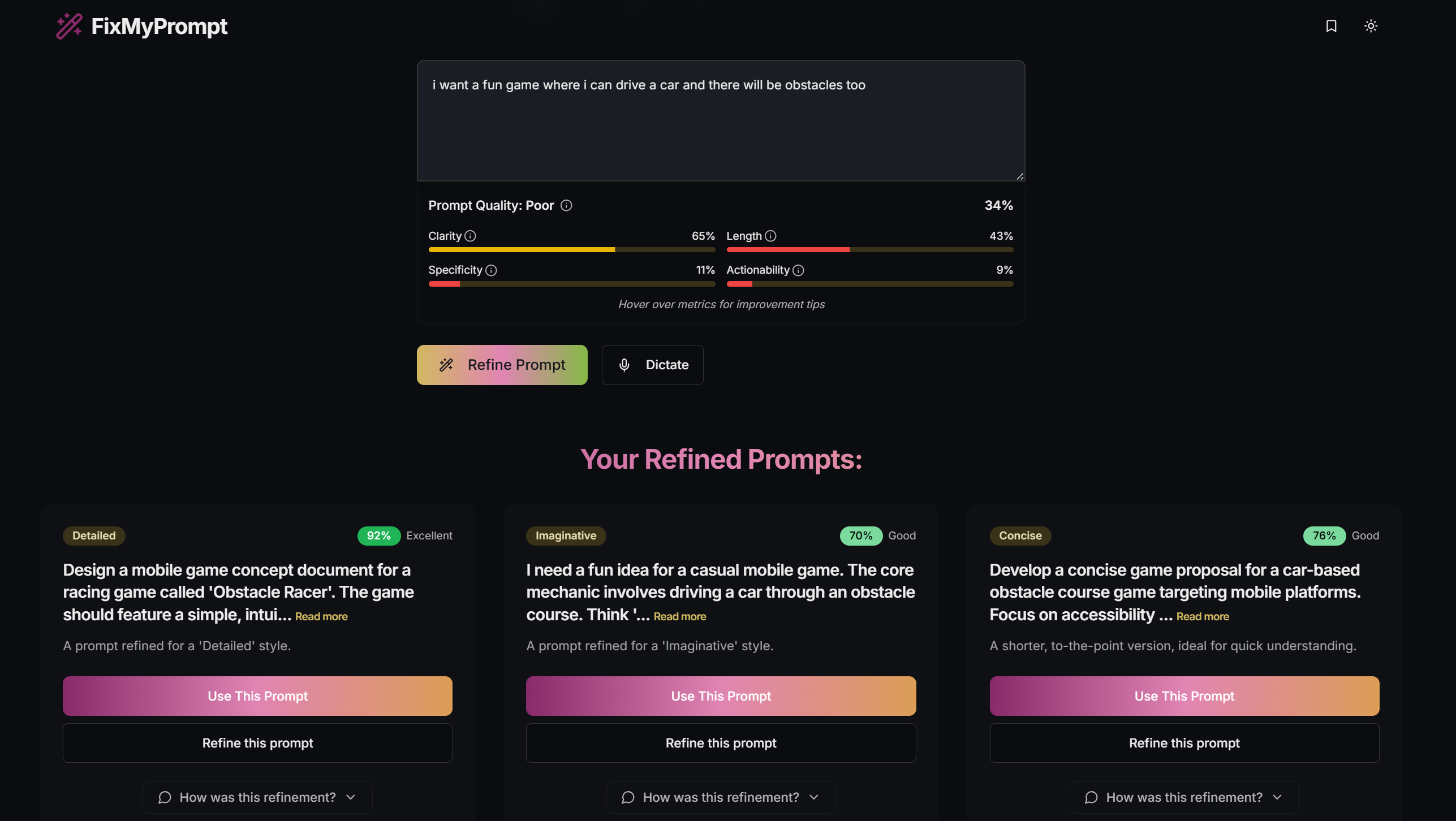Click inside the prompt text area
Screen dimensions: 1456x821
[721, 121]
